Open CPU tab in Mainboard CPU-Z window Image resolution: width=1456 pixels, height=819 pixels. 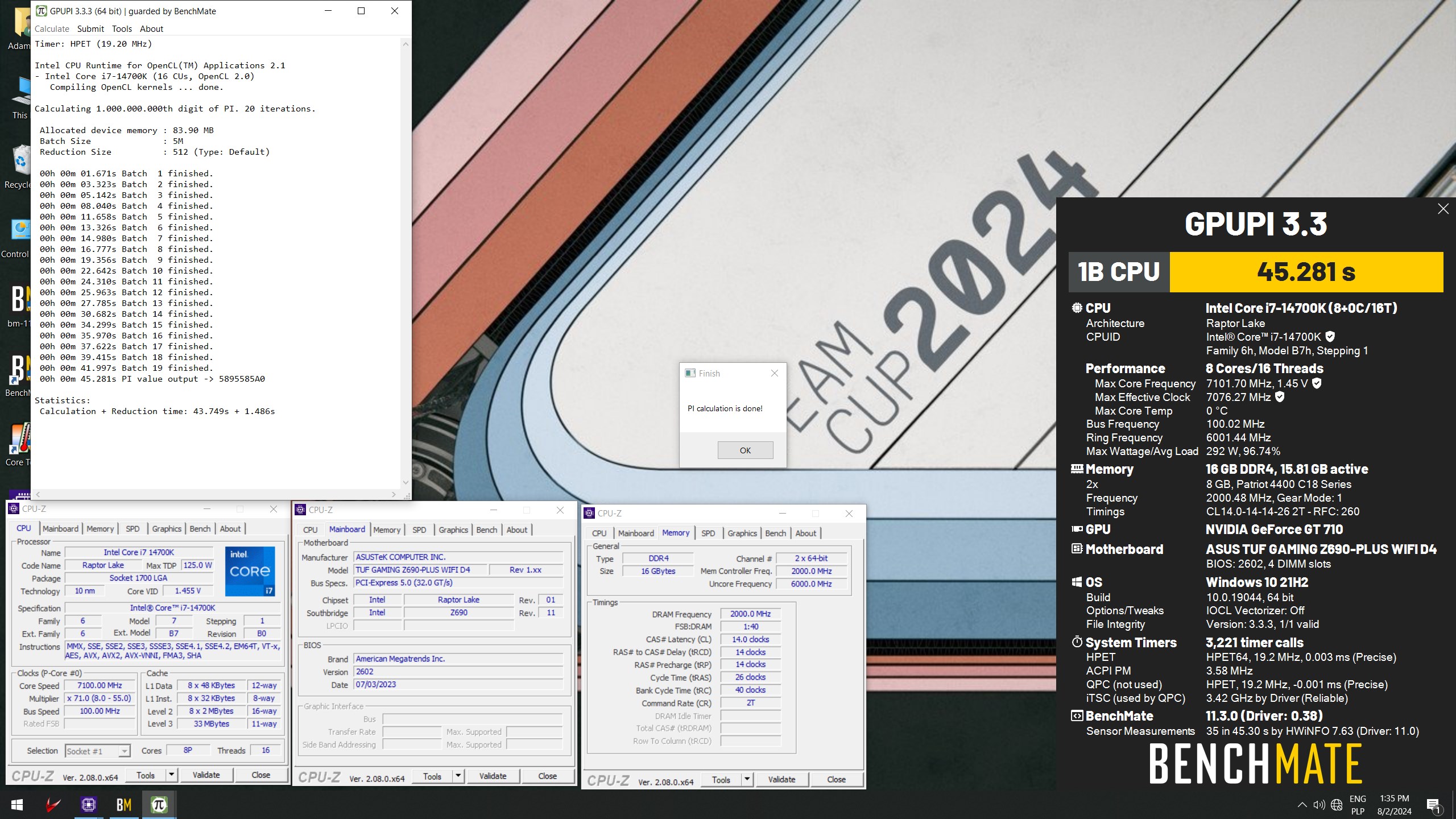[311, 530]
